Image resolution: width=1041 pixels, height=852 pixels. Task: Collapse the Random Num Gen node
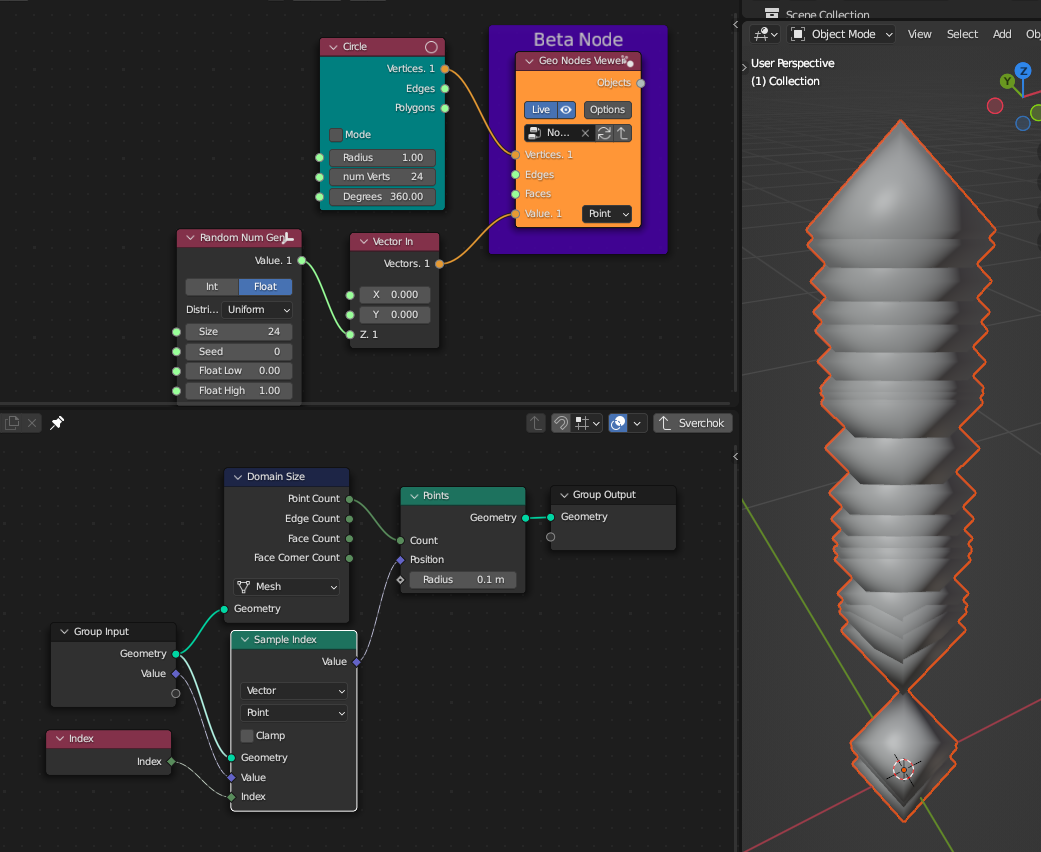pyautogui.click(x=191, y=238)
